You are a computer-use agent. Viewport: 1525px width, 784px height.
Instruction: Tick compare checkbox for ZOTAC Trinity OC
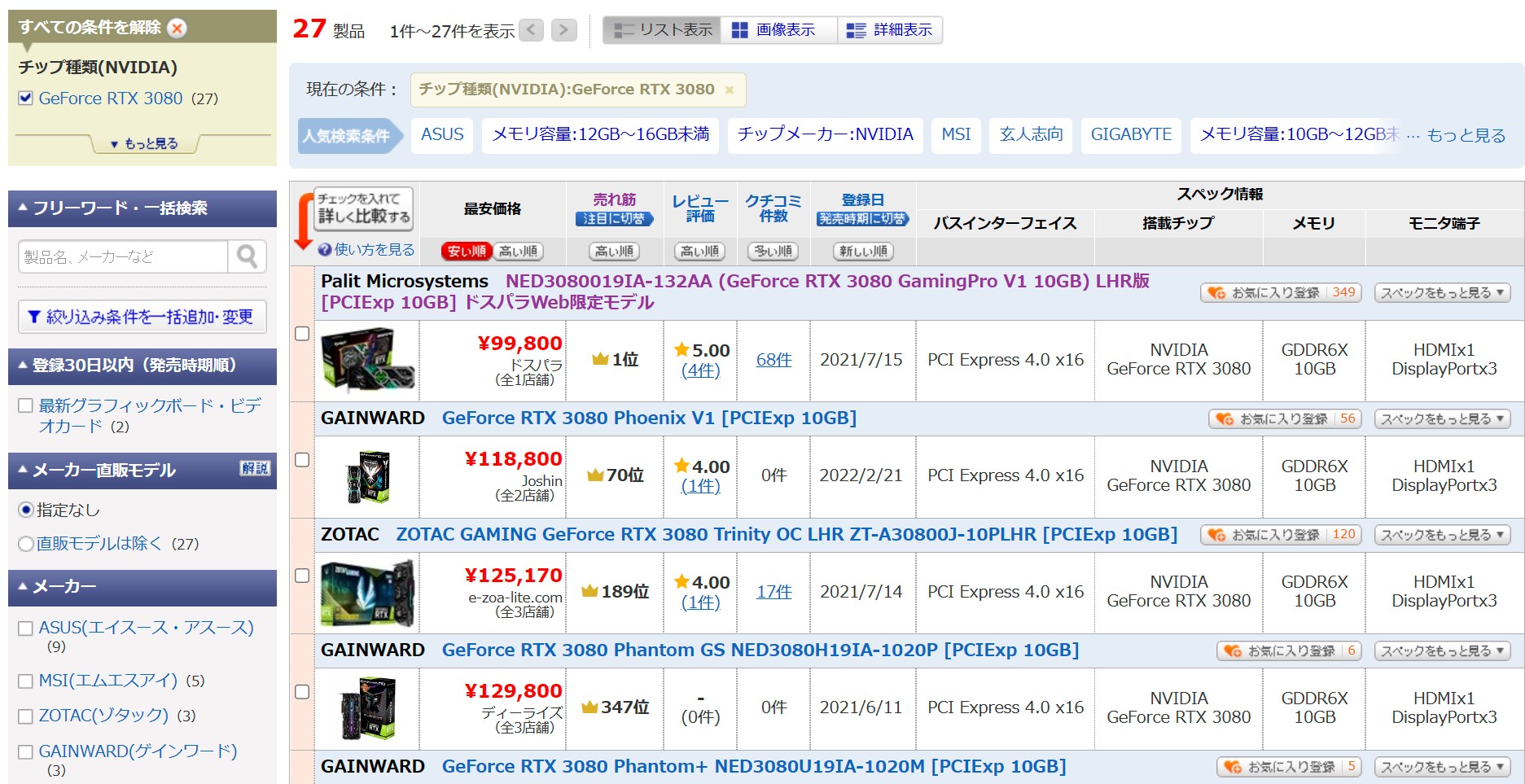(302, 576)
